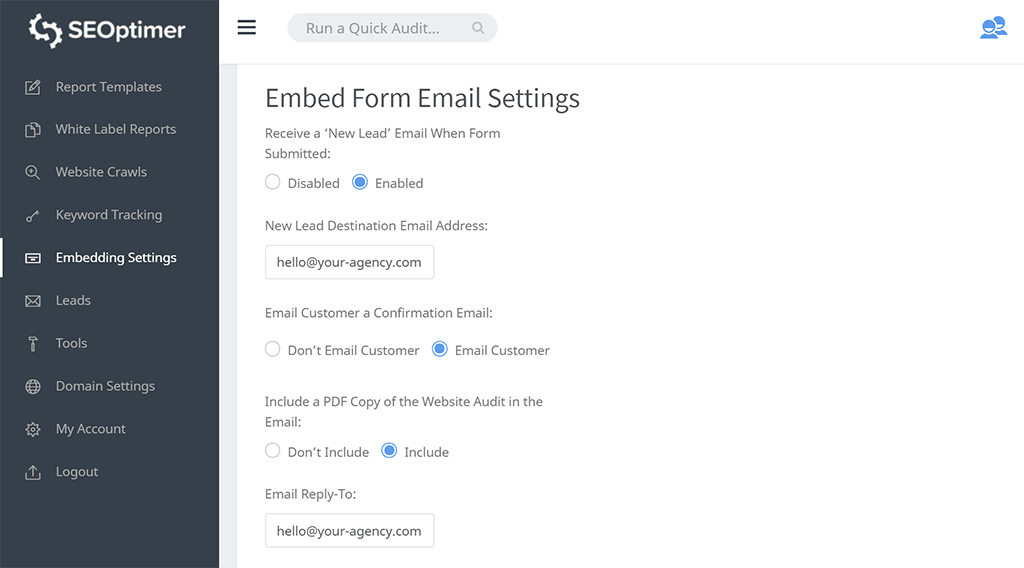Click the Email Reply-To input field

point(349,531)
